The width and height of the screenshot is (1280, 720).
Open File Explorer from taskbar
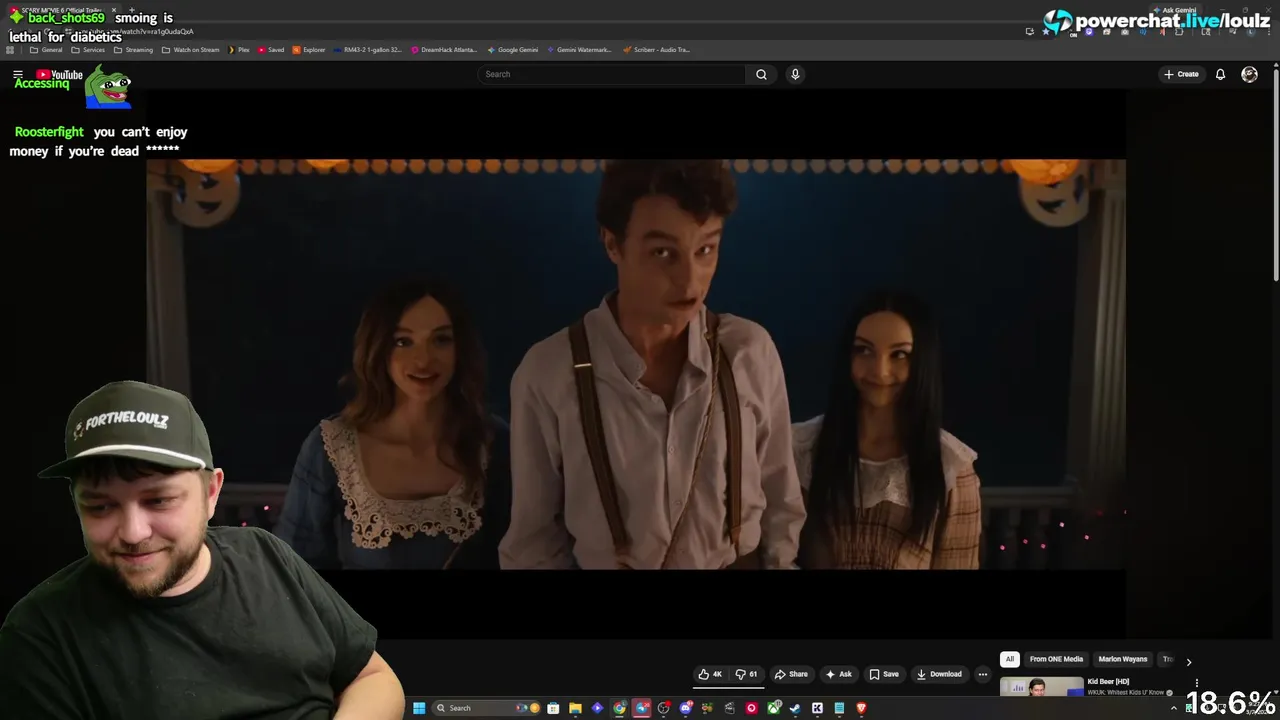click(575, 708)
